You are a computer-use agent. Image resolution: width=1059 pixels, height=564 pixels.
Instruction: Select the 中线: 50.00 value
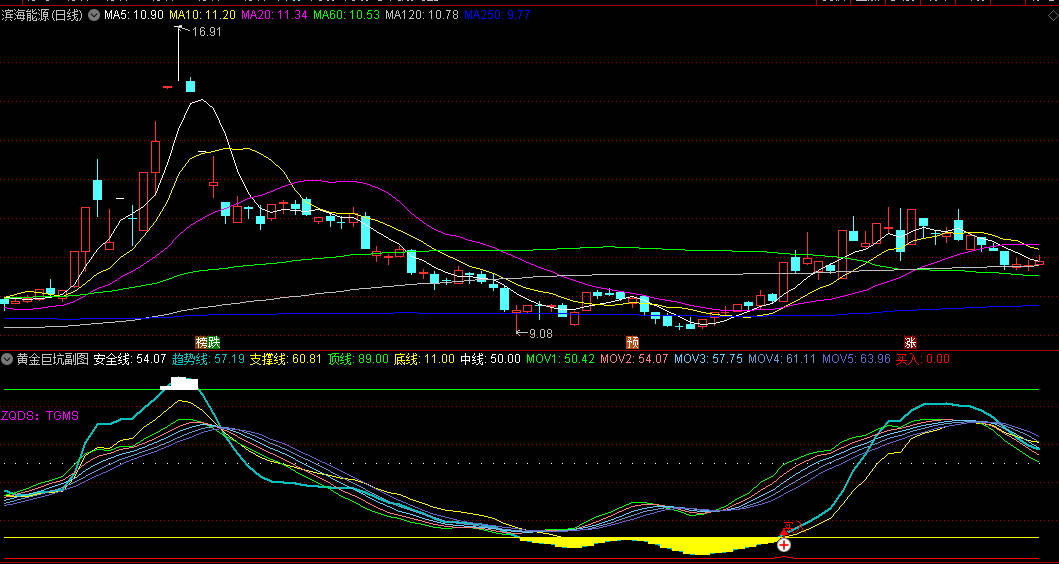pyautogui.click(x=490, y=359)
